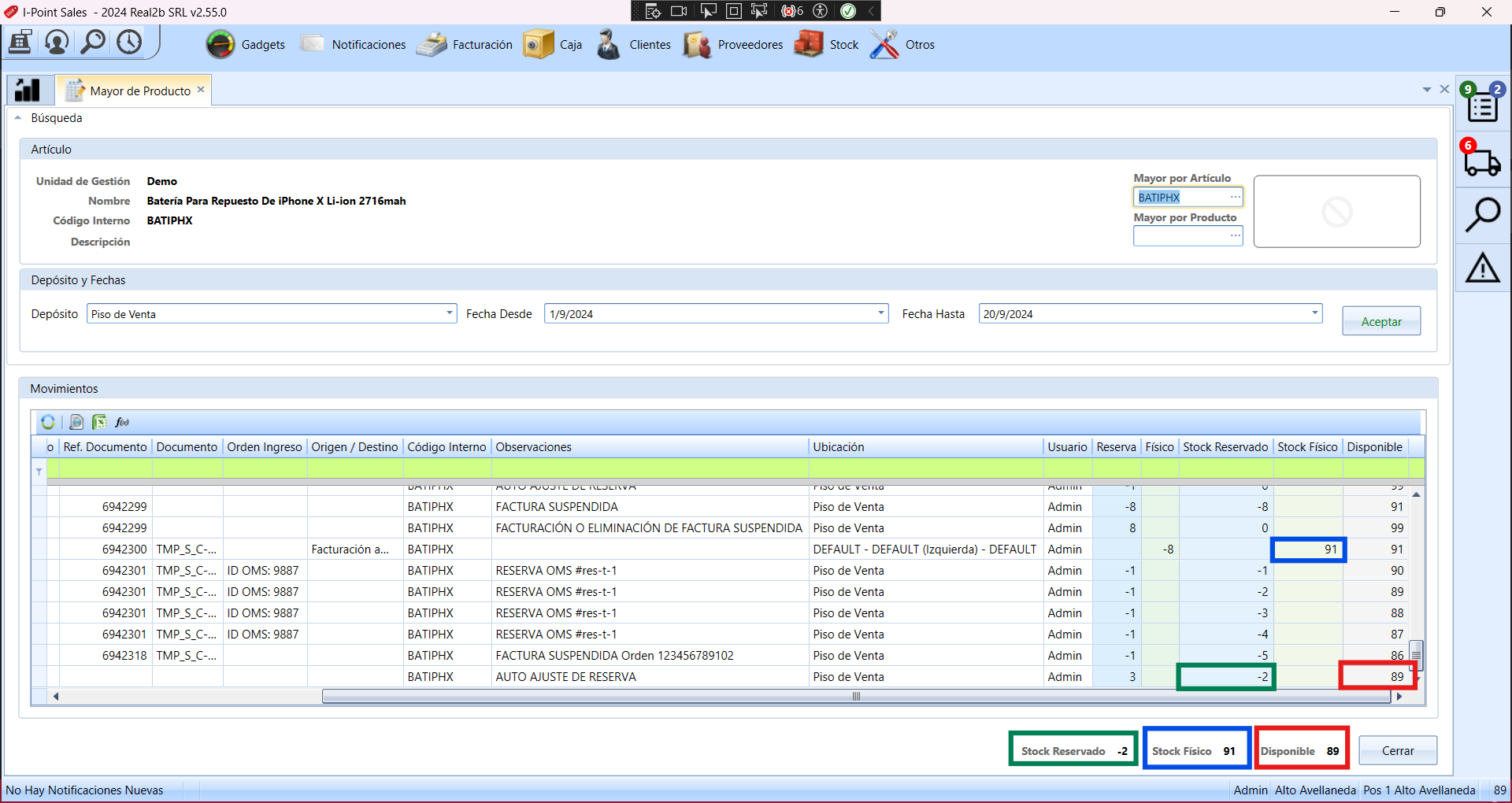Open the user profile icon in quick toolbar

[x=57, y=42]
